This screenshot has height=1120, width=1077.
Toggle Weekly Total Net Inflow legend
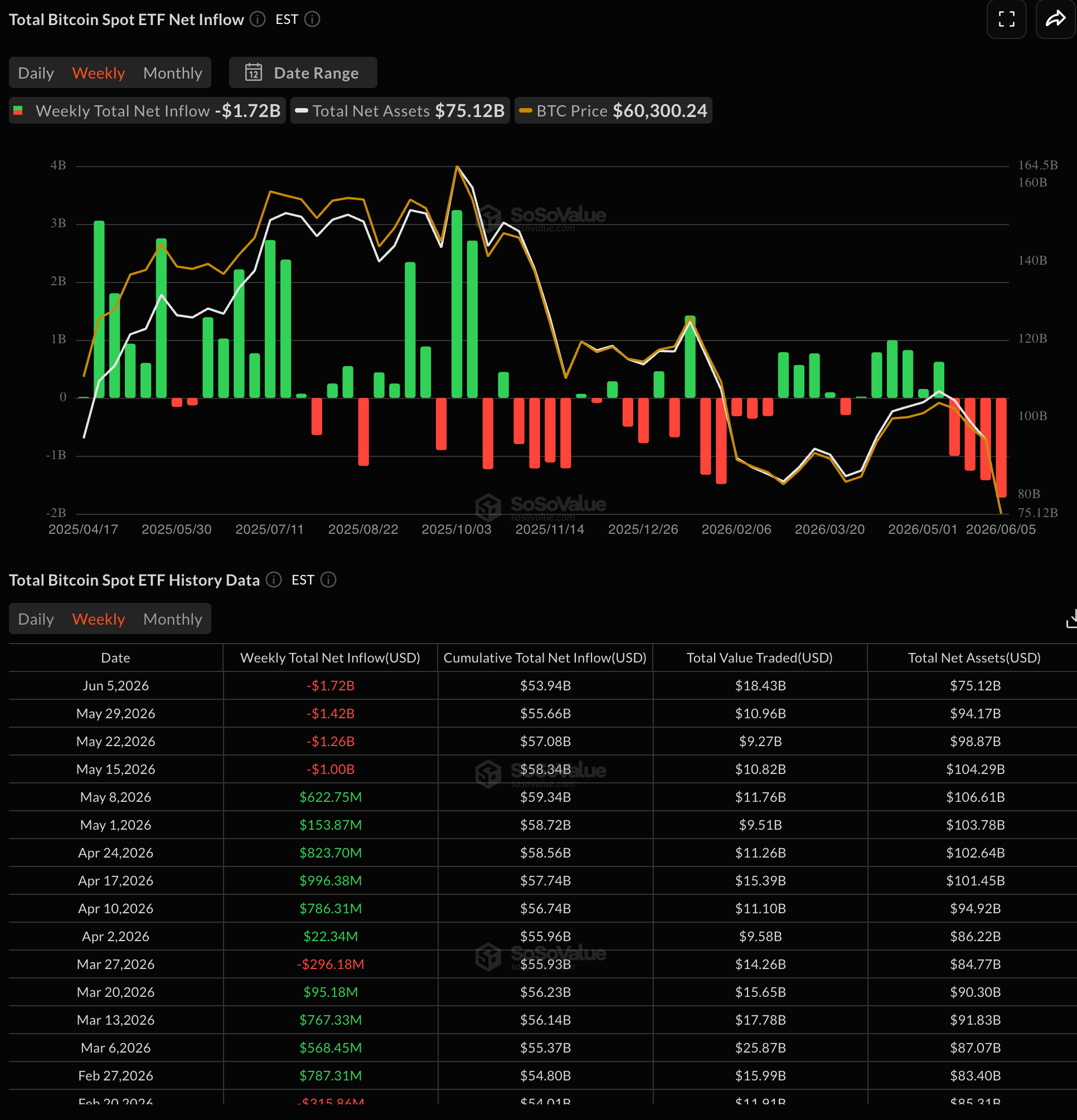[148, 111]
